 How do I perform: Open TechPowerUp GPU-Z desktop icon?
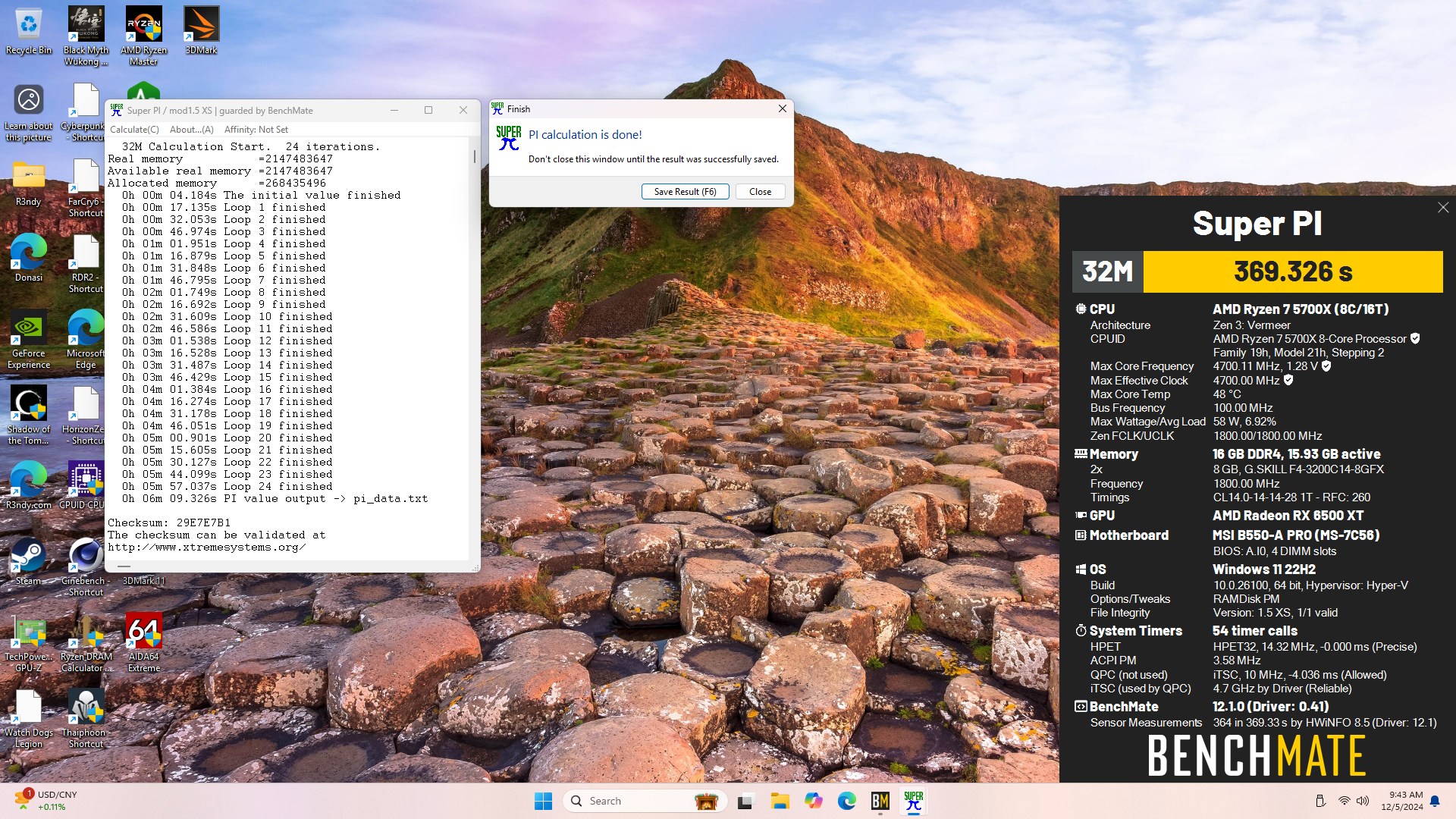[29, 643]
